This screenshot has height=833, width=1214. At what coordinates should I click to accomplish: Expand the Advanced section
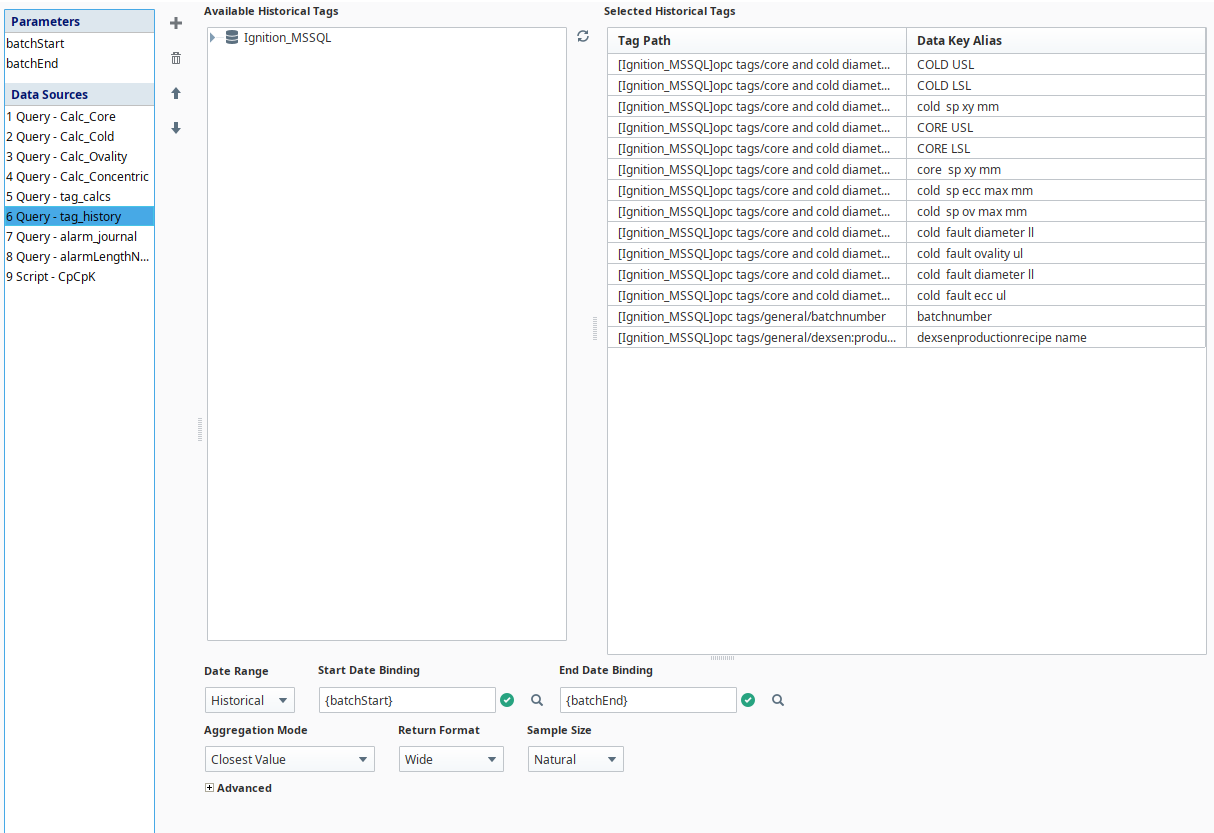[x=209, y=788]
